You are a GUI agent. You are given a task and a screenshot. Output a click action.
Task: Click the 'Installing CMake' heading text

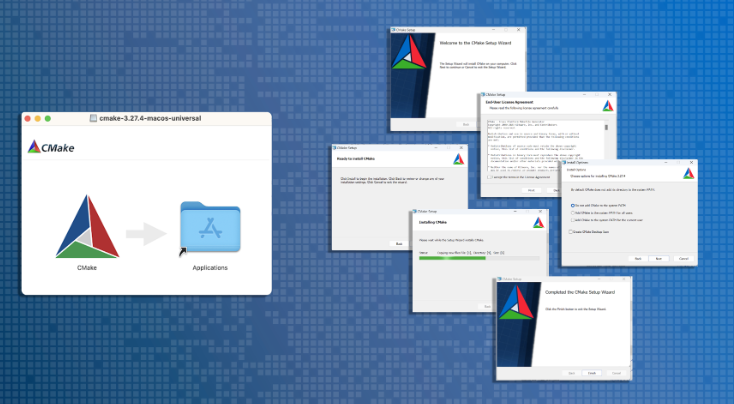[433, 222]
